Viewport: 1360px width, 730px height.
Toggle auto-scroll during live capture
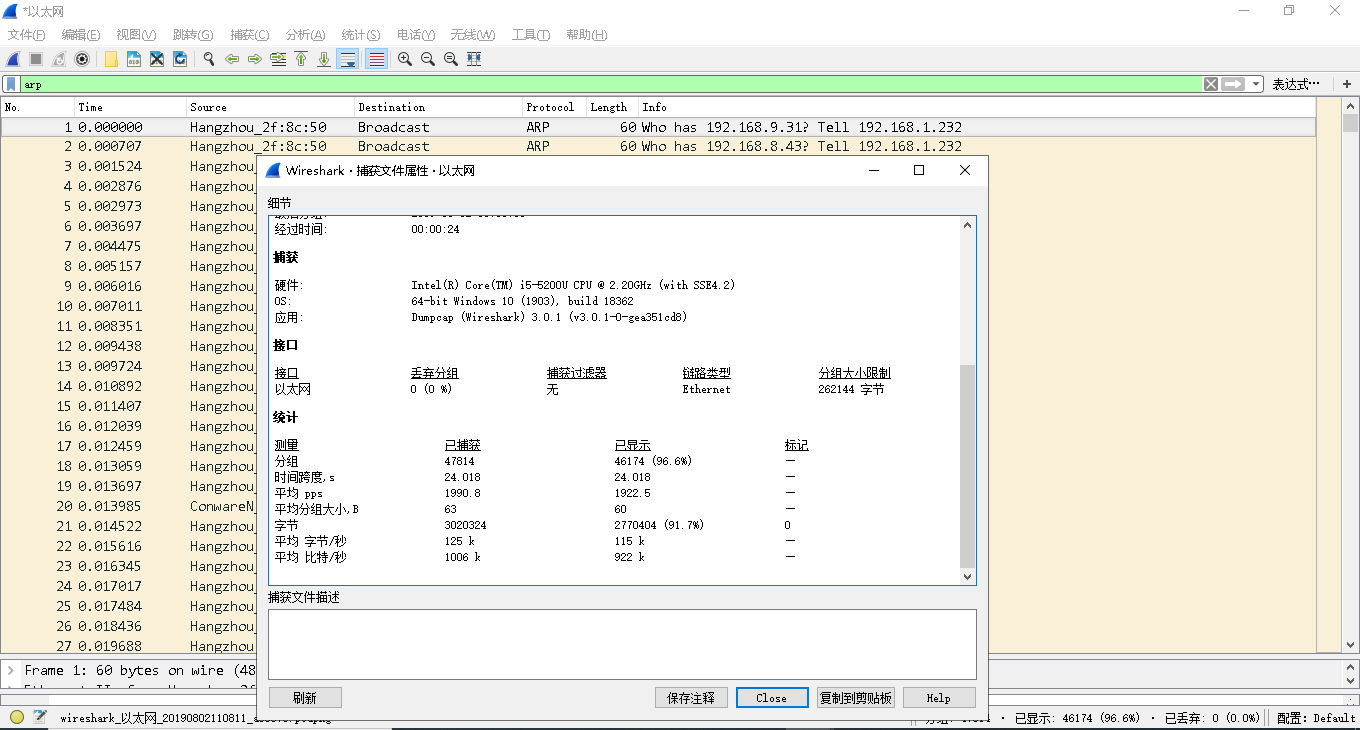(348, 59)
